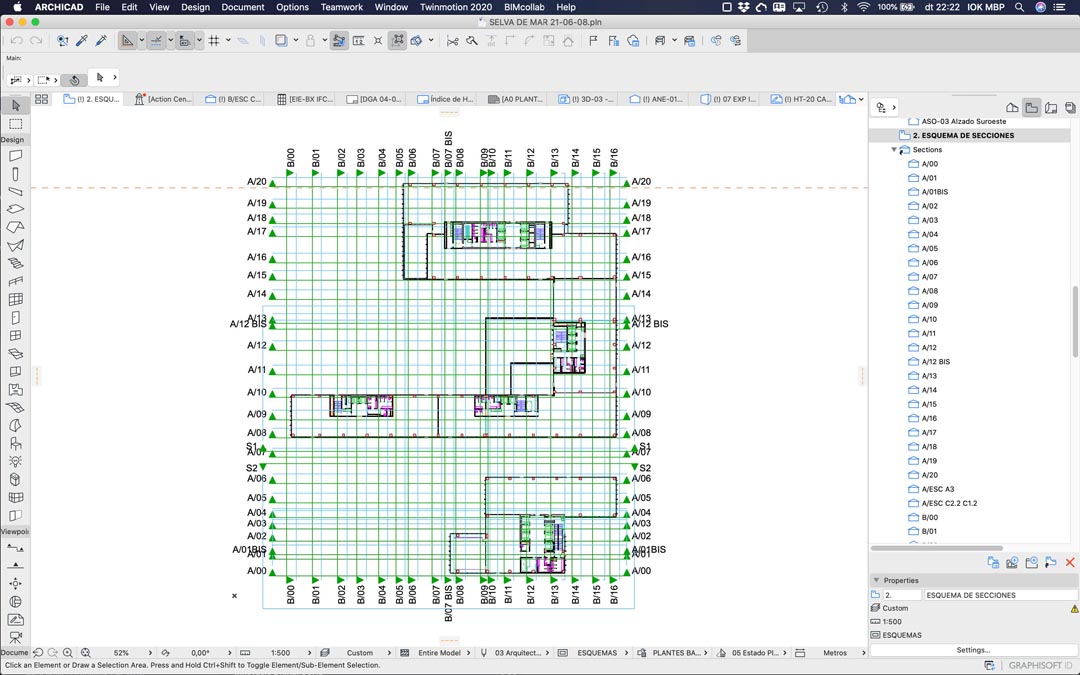
Task: Switch Navigator to the Project Map icon
Action: (1012, 107)
